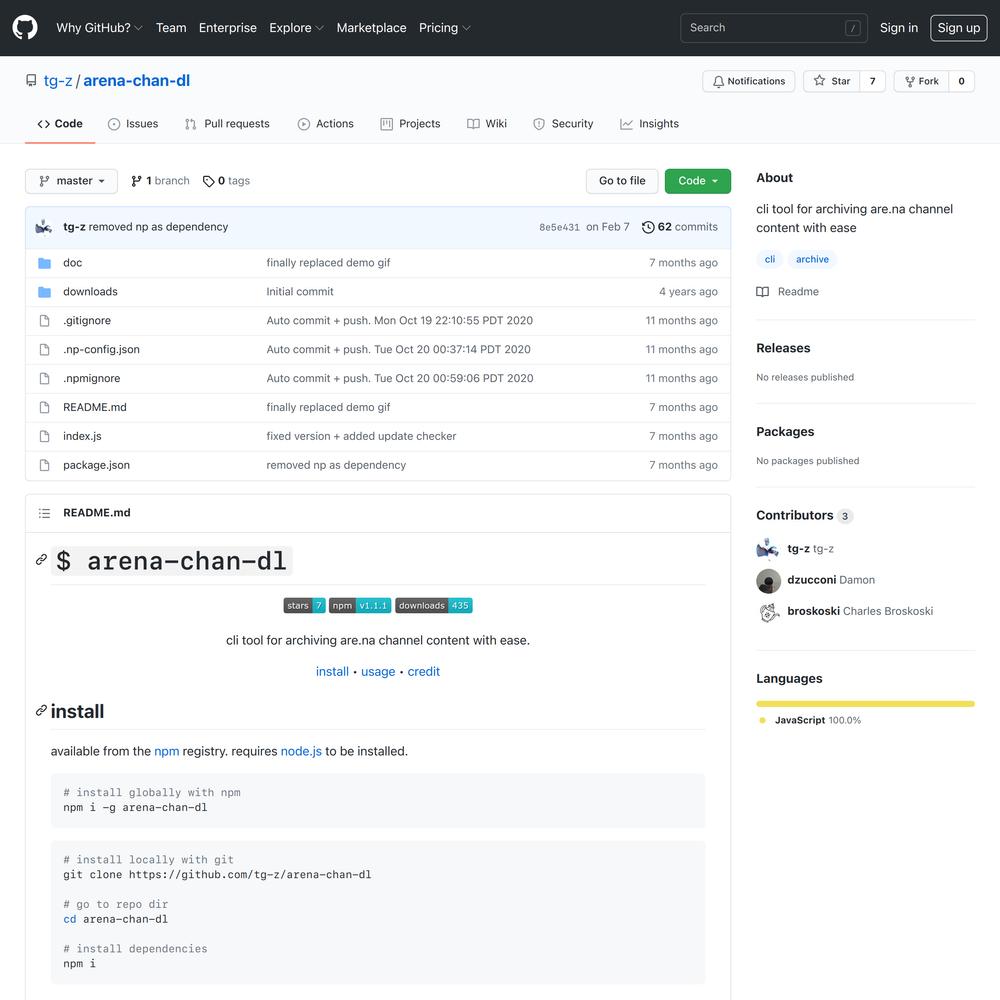Viewport: 1000px width, 1000px height.
Task: Open the Enterprise menu item
Action: [228, 28]
